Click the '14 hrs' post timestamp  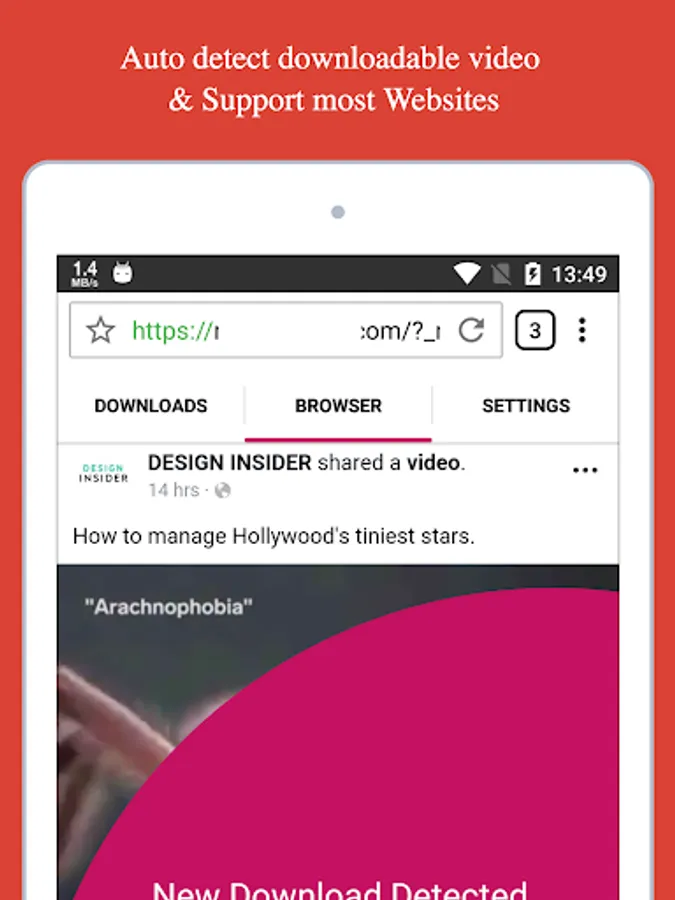click(x=174, y=490)
